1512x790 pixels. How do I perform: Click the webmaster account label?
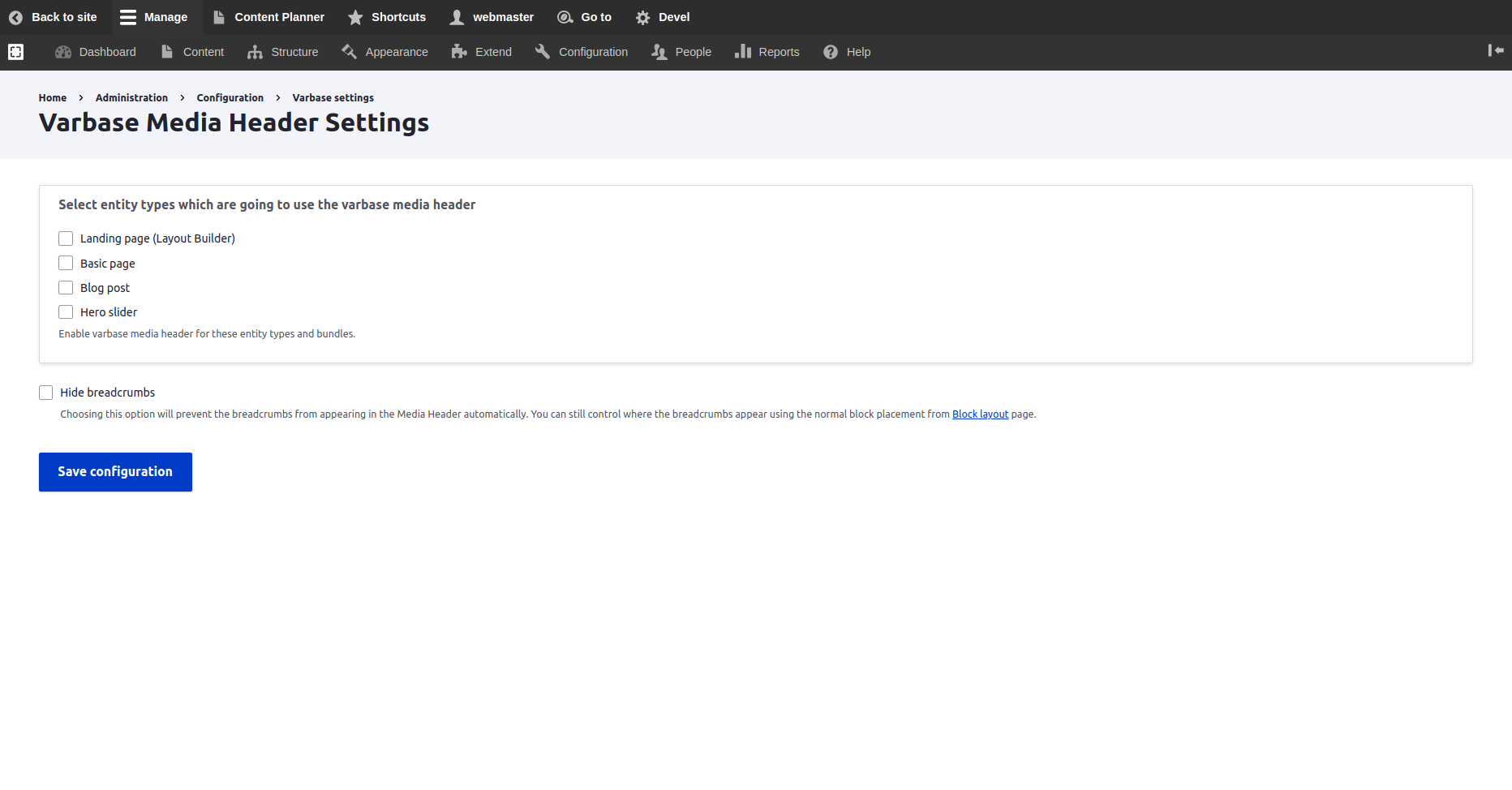click(503, 17)
